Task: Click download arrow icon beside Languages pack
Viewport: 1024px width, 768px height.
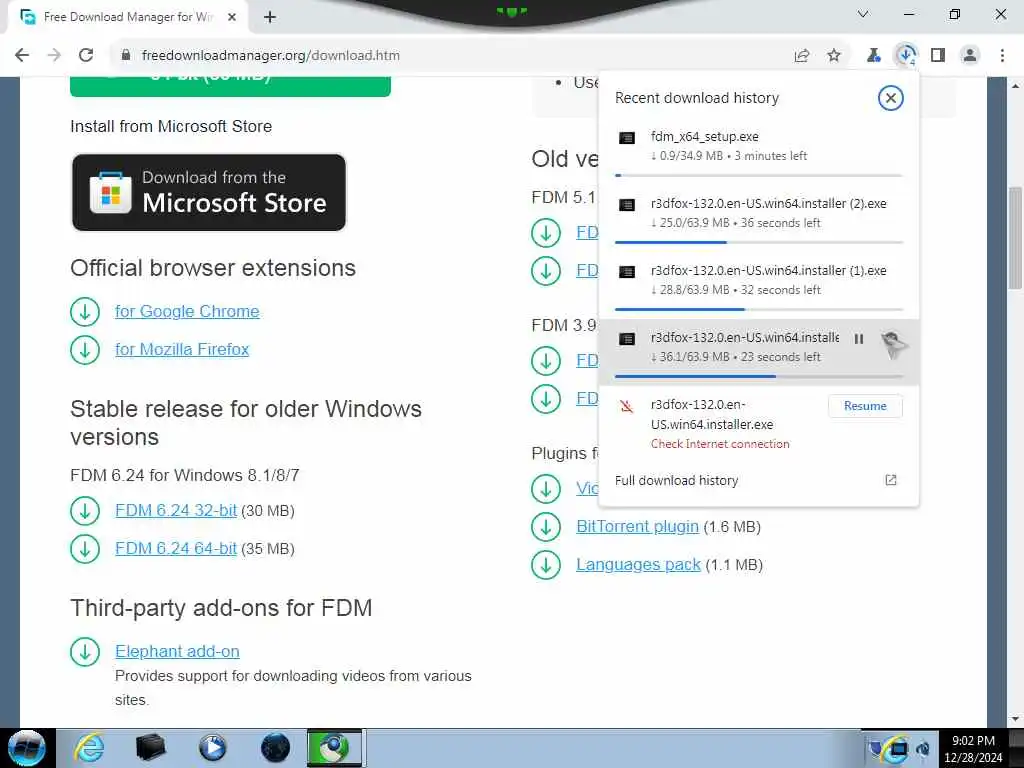Action: (546, 565)
